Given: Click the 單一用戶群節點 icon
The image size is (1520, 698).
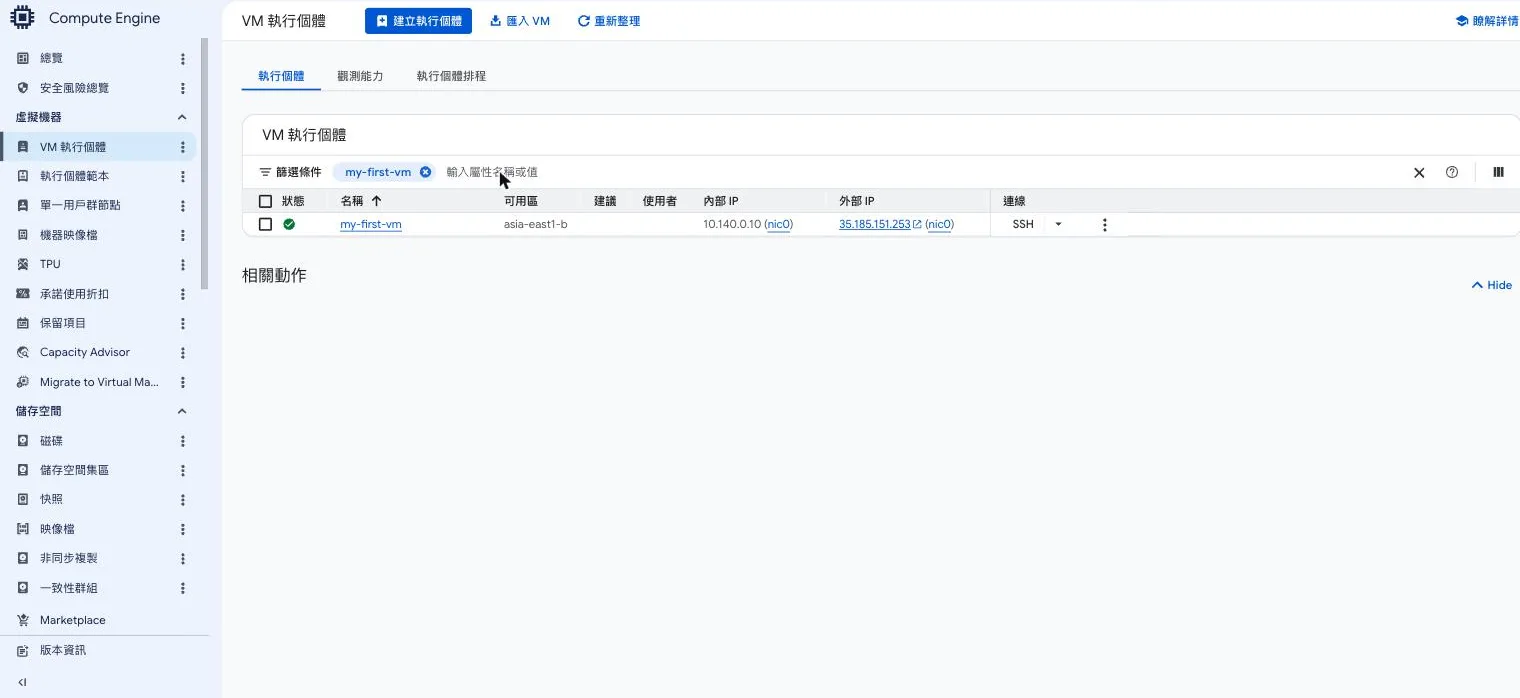Looking at the screenshot, I should (23, 205).
